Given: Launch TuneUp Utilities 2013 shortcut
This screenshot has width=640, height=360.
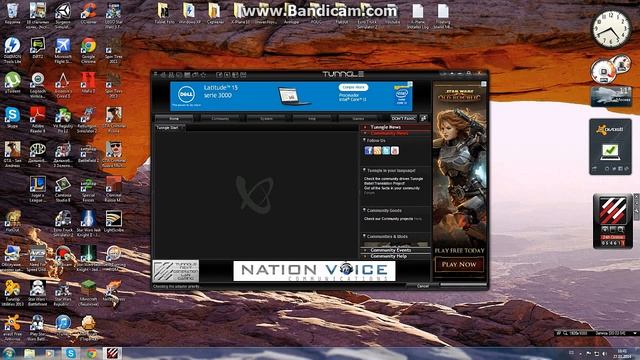Looking at the screenshot, I should (12, 293).
